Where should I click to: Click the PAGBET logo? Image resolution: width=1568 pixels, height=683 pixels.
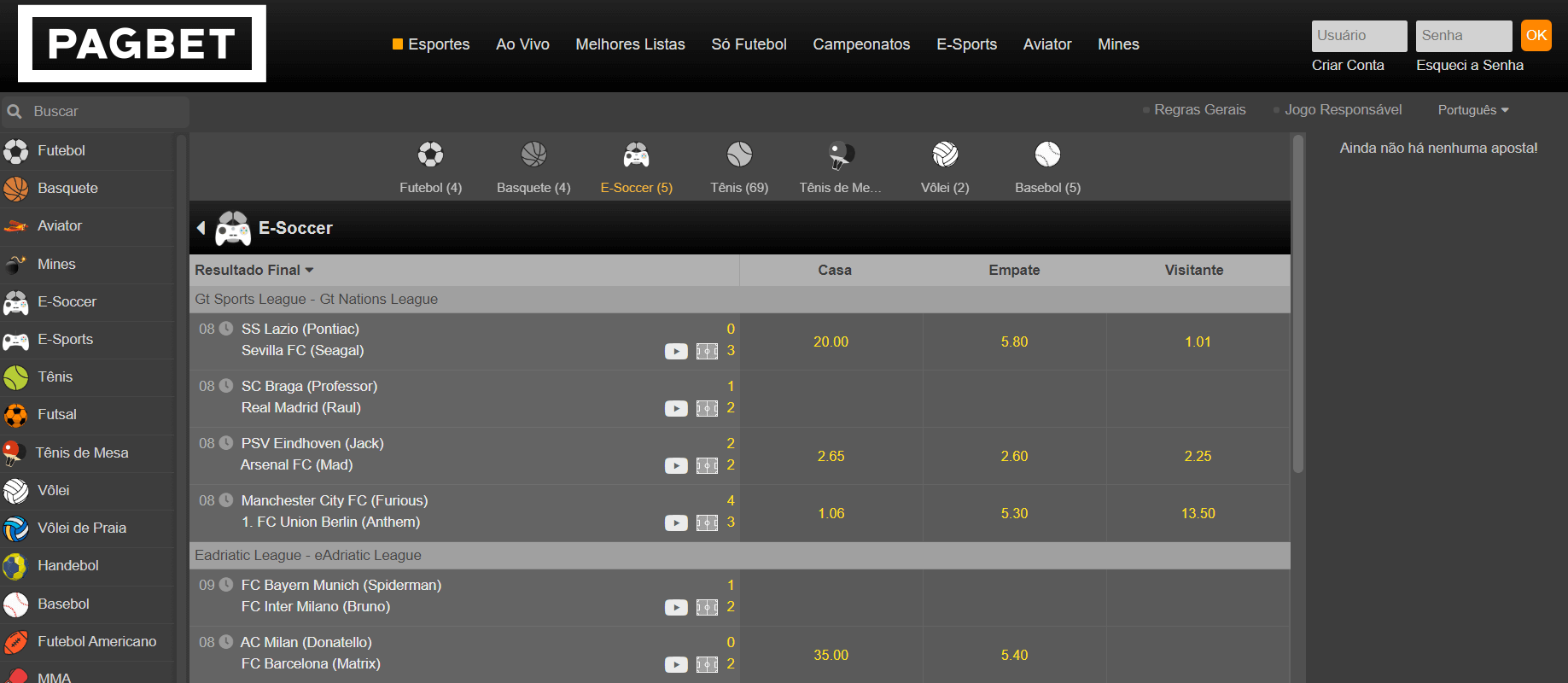pos(142,44)
